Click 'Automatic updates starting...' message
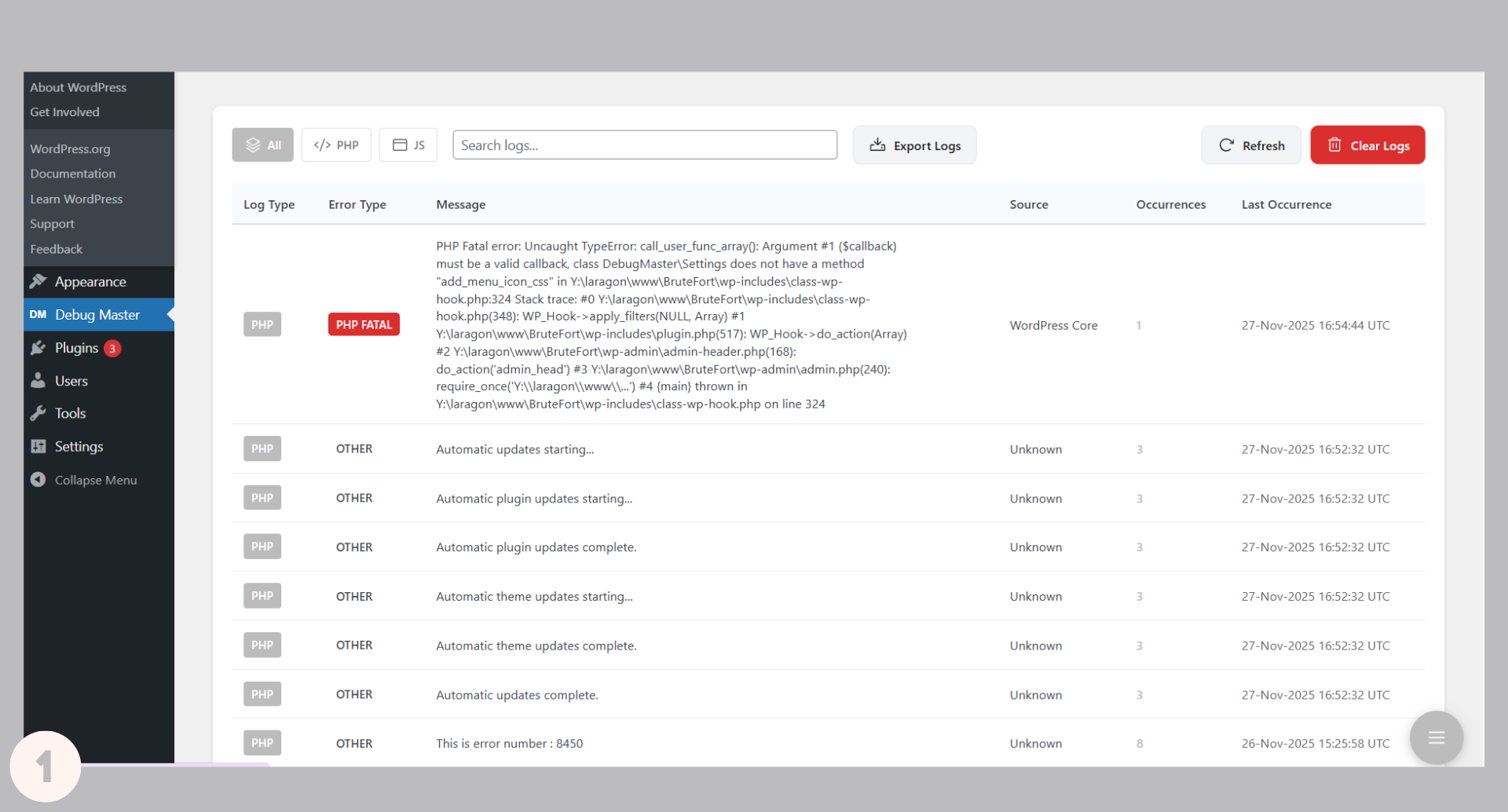 (x=515, y=449)
